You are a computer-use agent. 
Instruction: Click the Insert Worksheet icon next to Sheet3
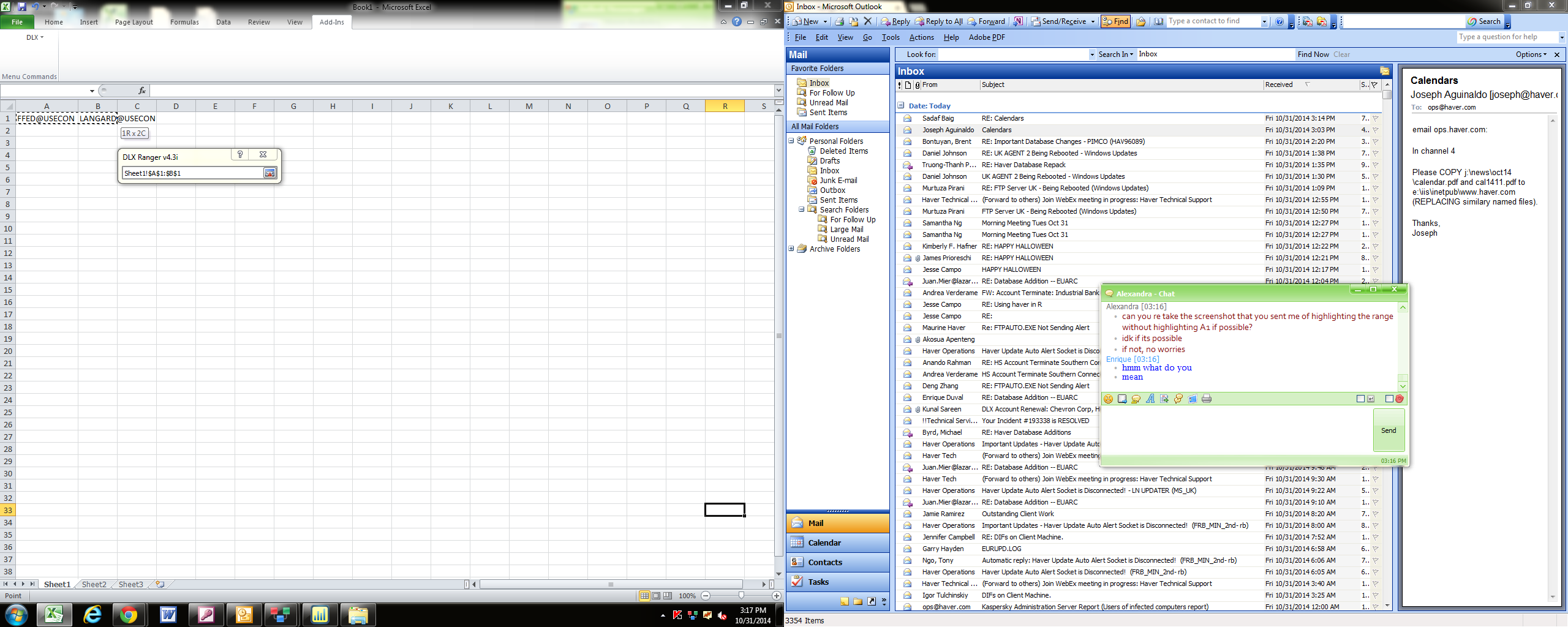(x=160, y=584)
